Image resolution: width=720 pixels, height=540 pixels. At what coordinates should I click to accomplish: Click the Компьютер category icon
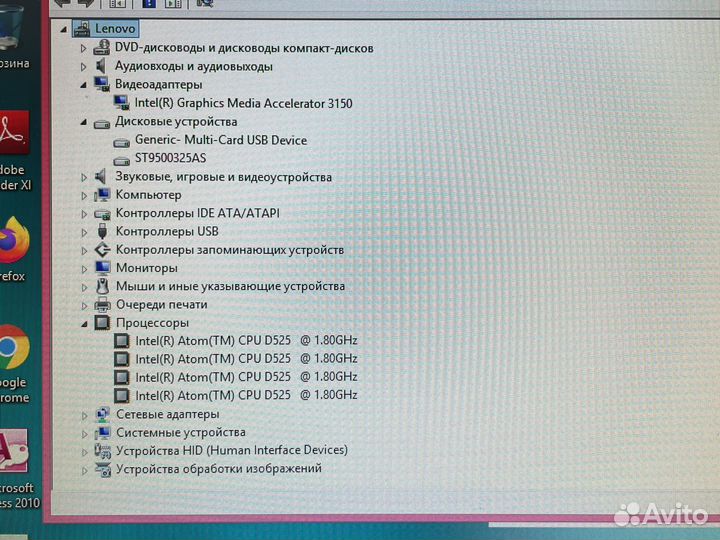[x=102, y=195]
